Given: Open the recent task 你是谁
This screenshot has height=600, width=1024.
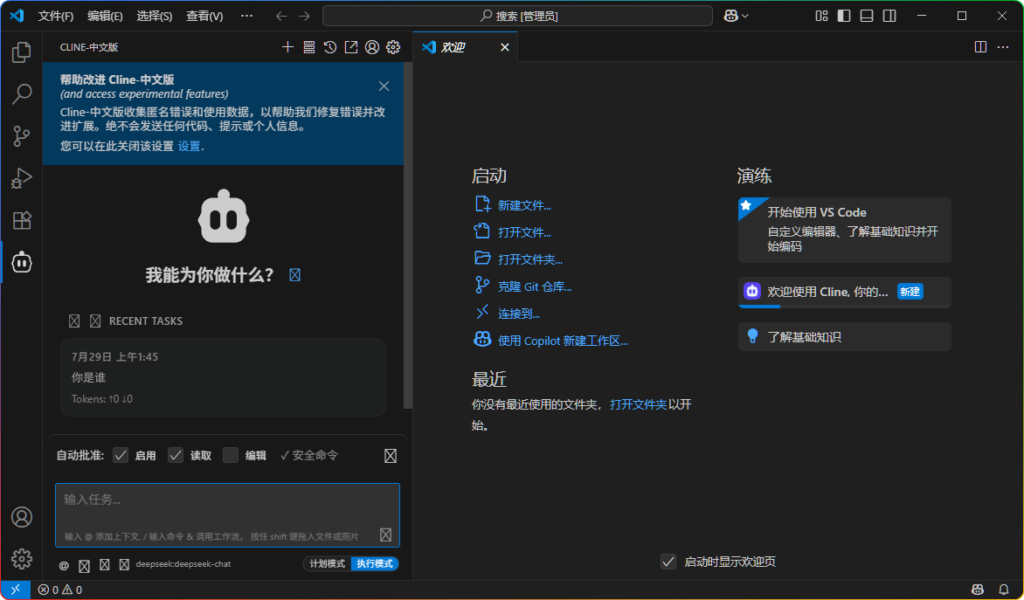Looking at the screenshot, I should (x=223, y=377).
